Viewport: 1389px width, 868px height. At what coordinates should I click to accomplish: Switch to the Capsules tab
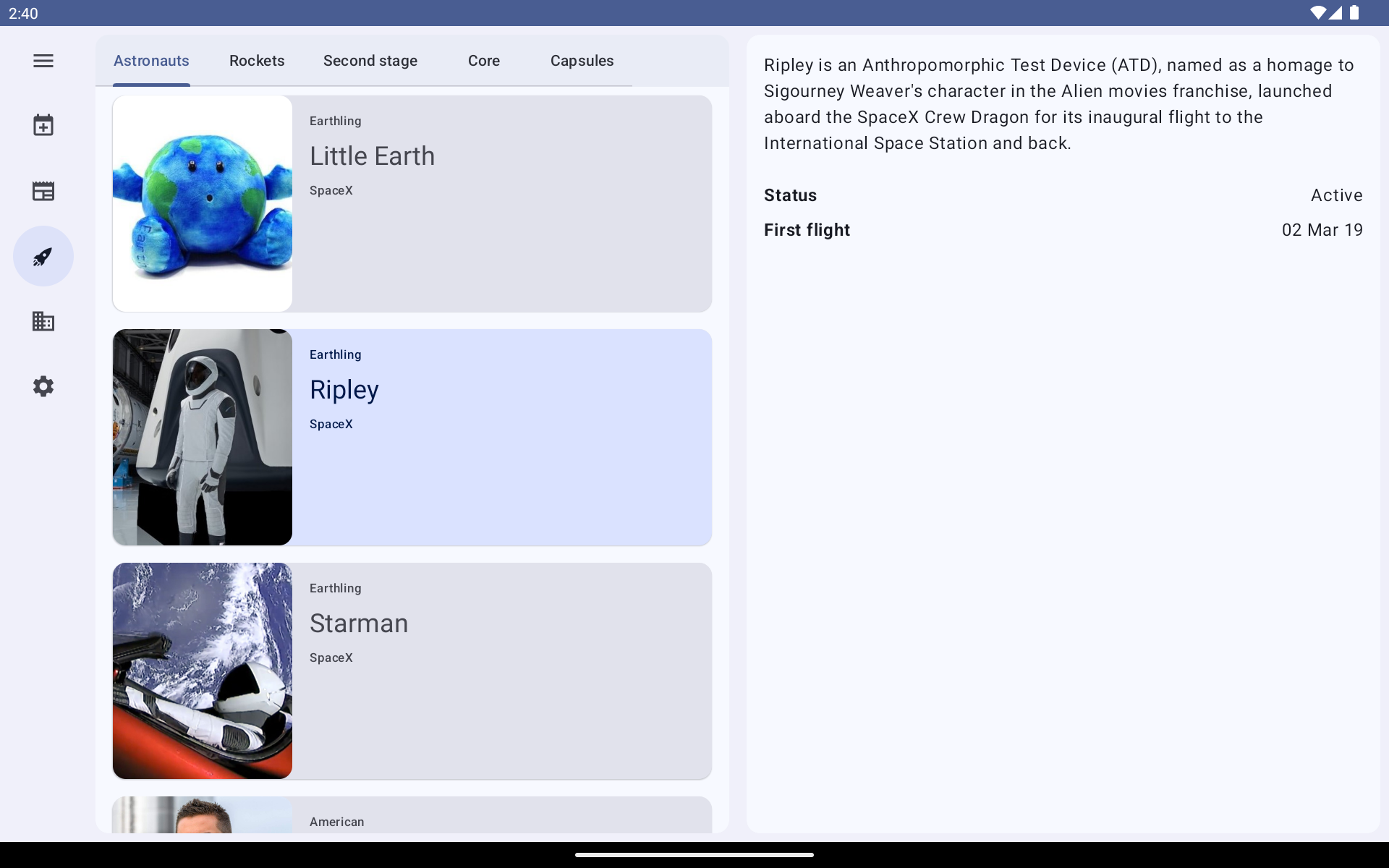tap(582, 61)
